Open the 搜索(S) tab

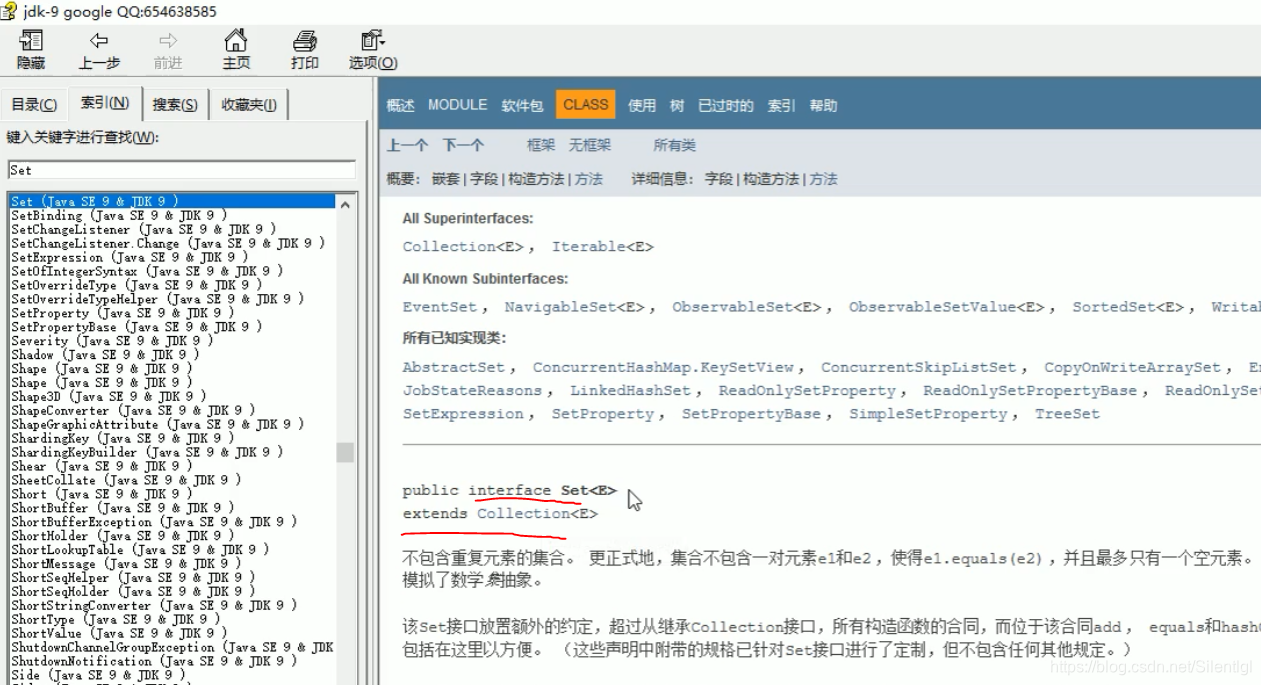[175, 104]
